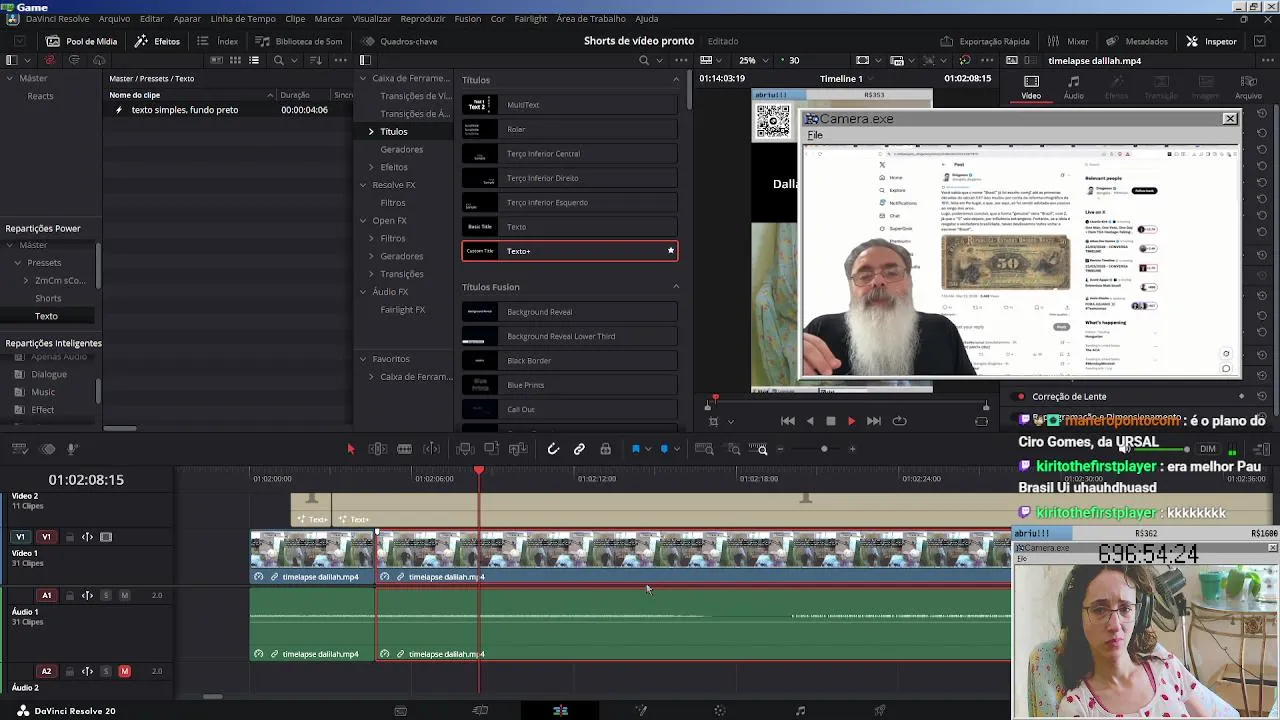Click the Insert Clip edit icon

464,449
